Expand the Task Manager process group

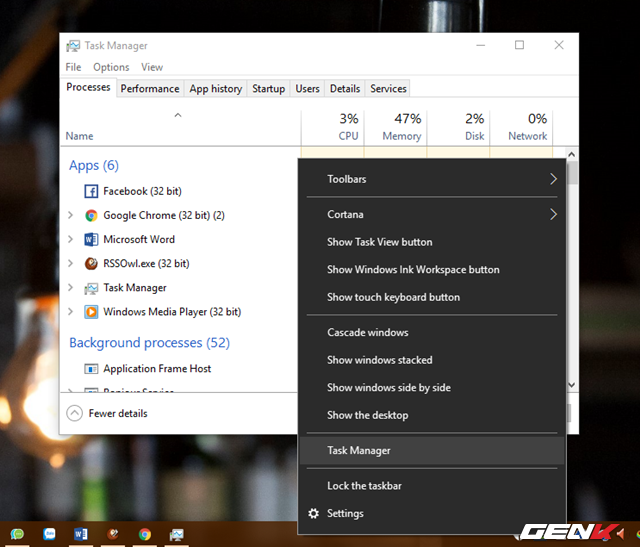pyautogui.click(x=70, y=287)
